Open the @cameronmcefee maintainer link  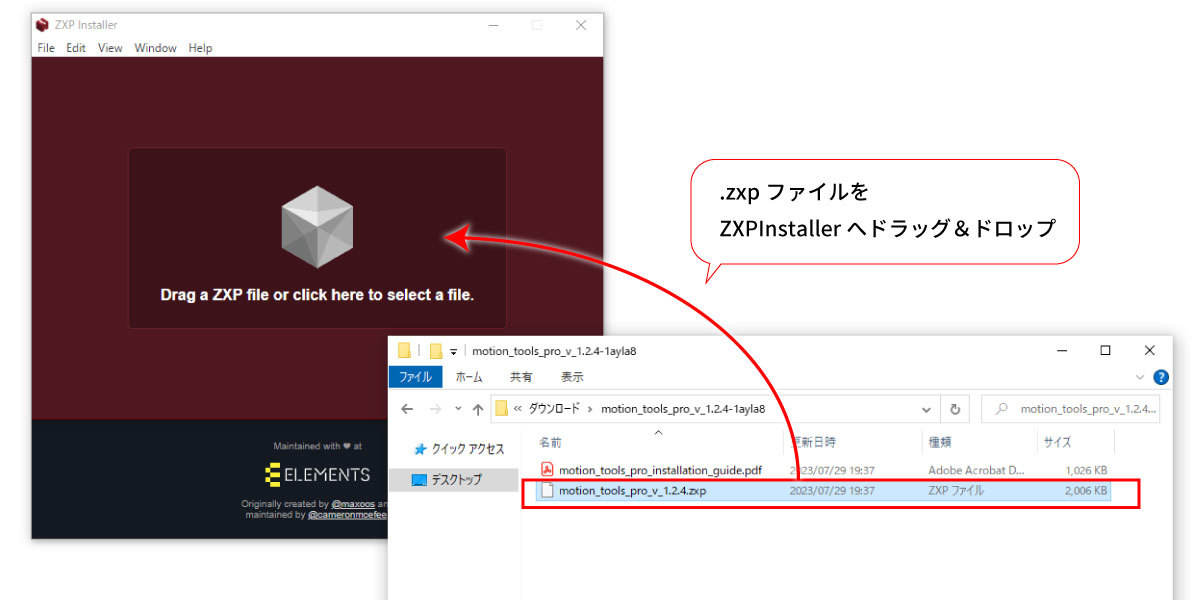click(x=347, y=515)
